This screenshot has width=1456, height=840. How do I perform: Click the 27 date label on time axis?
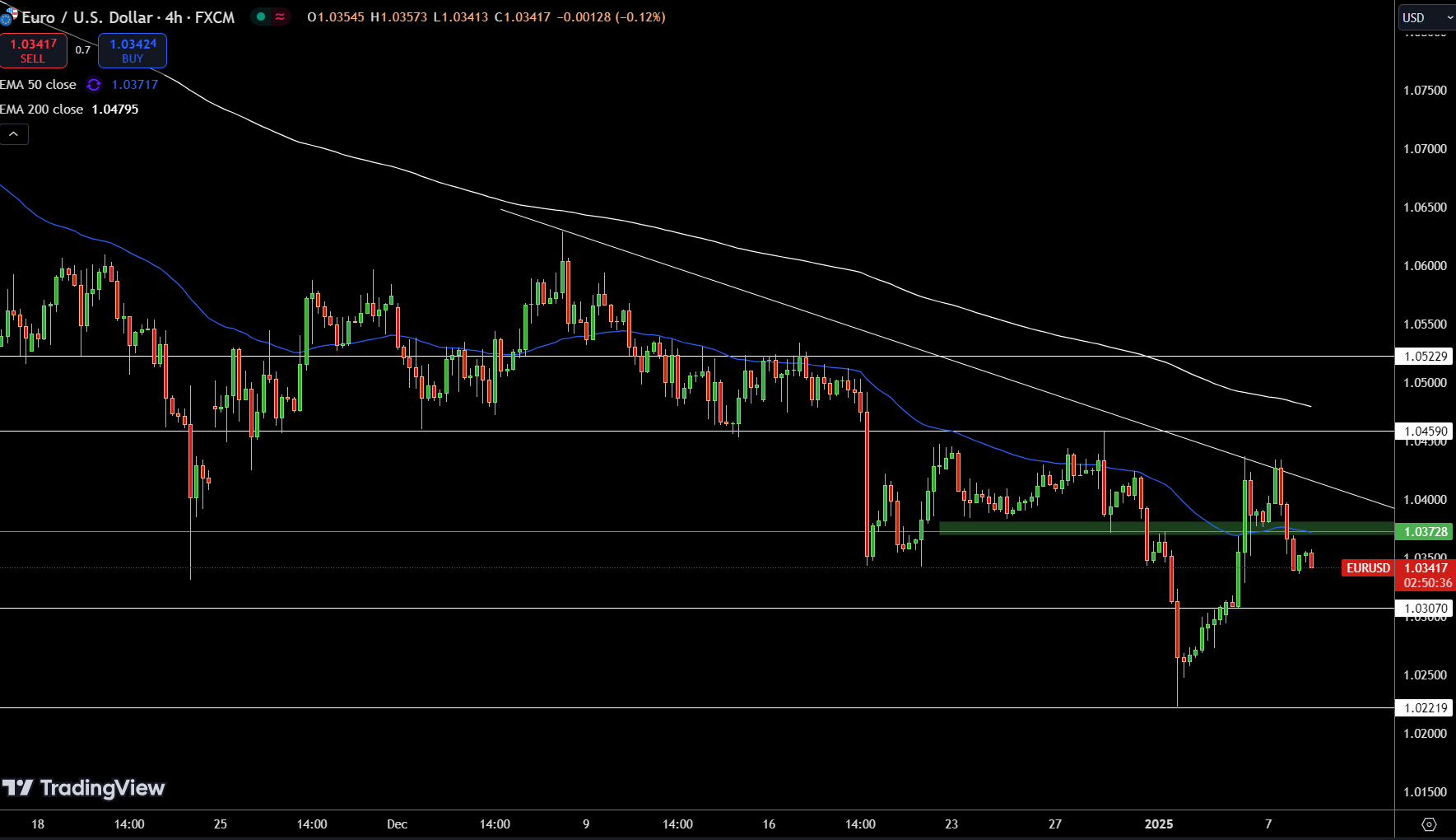click(1055, 824)
